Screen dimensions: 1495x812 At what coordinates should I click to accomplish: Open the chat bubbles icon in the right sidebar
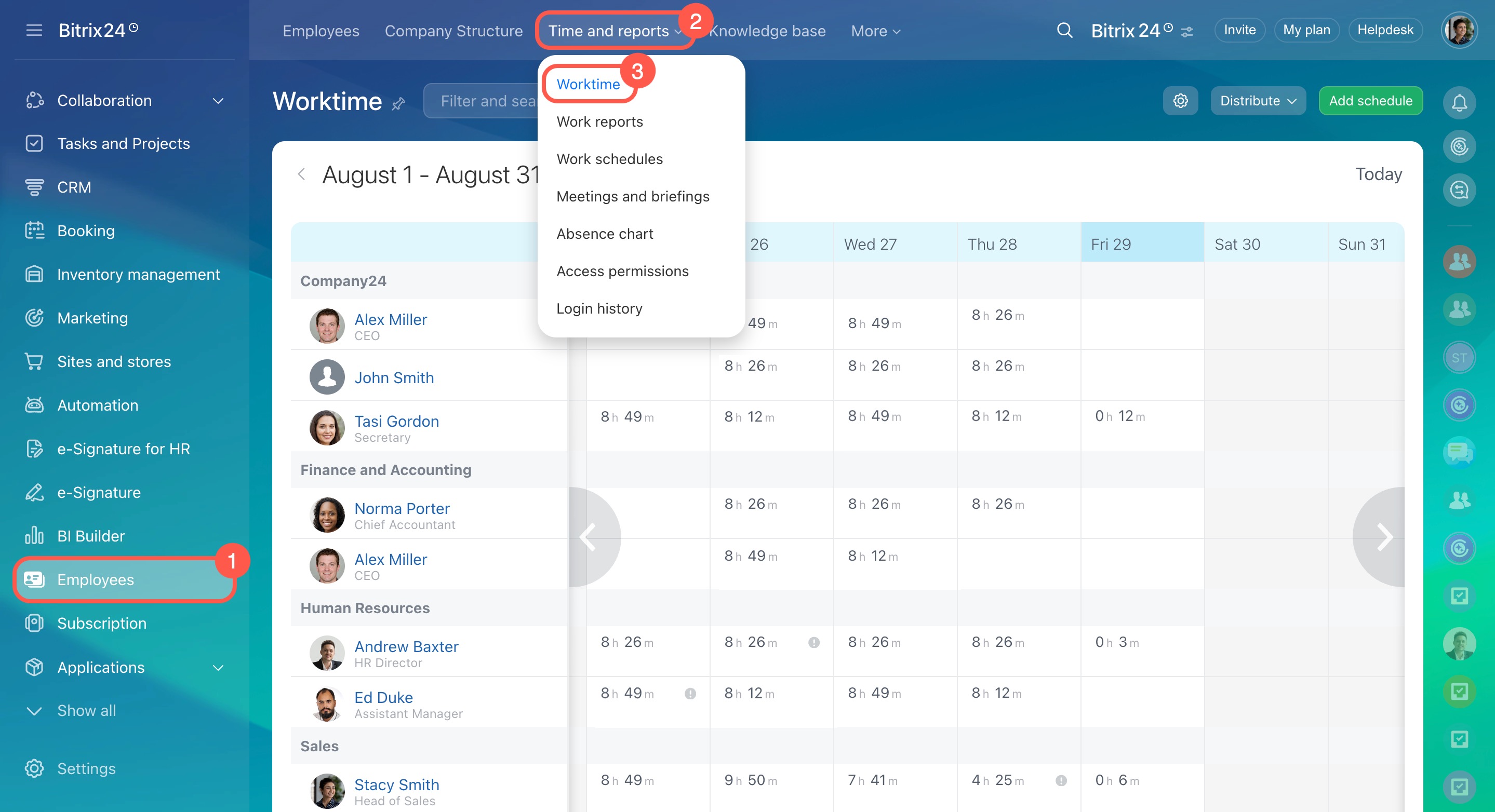click(1459, 452)
